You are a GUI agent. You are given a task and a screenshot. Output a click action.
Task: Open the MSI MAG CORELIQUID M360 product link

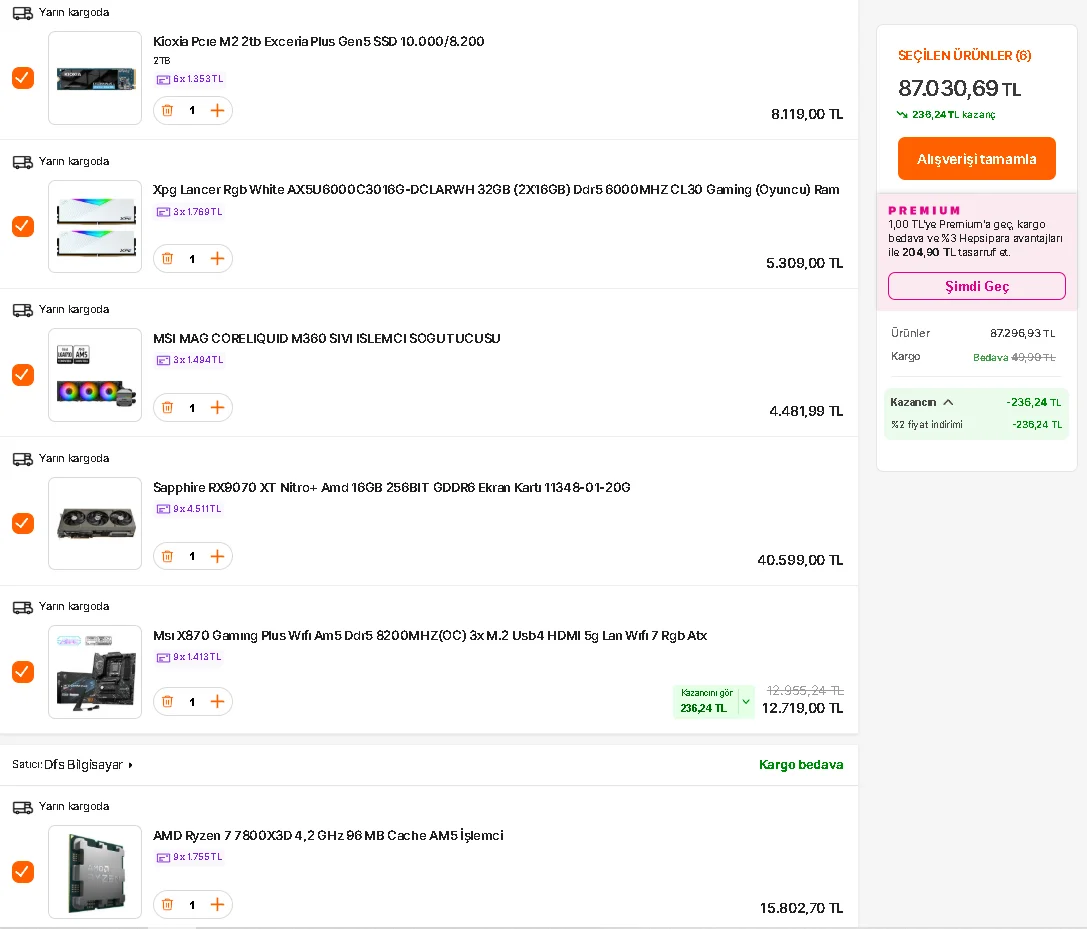327,339
